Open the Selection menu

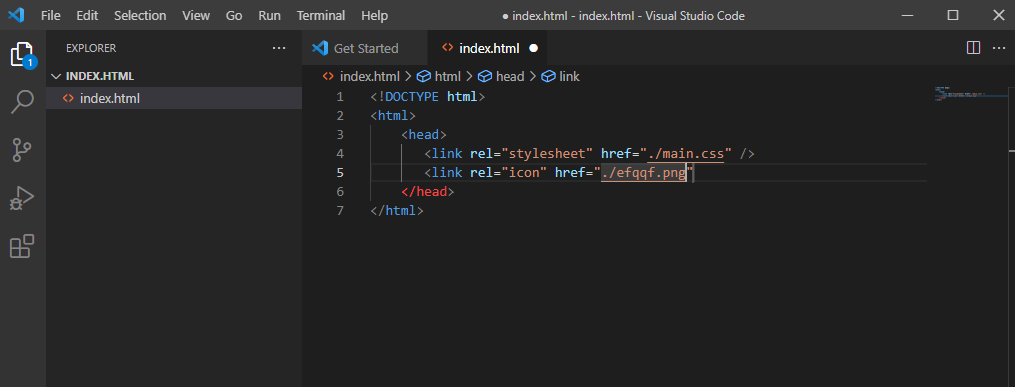pyautogui.click(x=140, y=15)
